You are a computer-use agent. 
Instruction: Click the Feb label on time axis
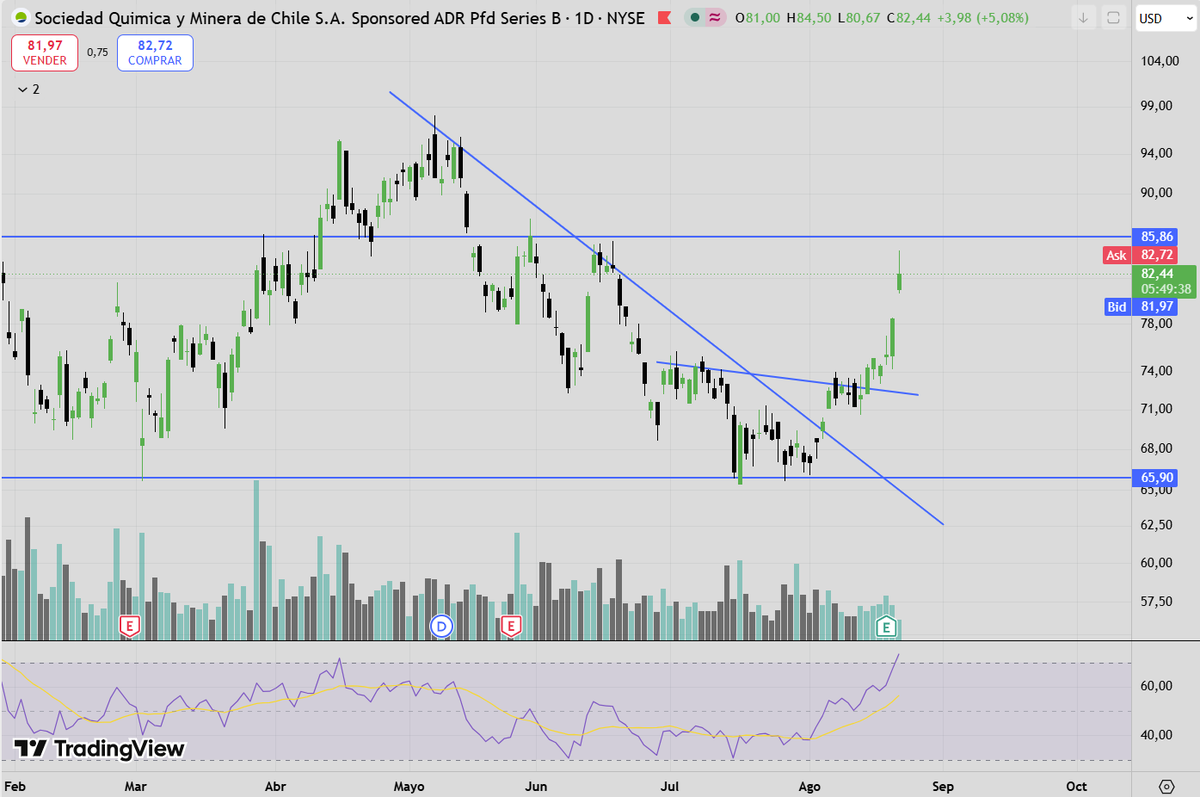(15, 785)
